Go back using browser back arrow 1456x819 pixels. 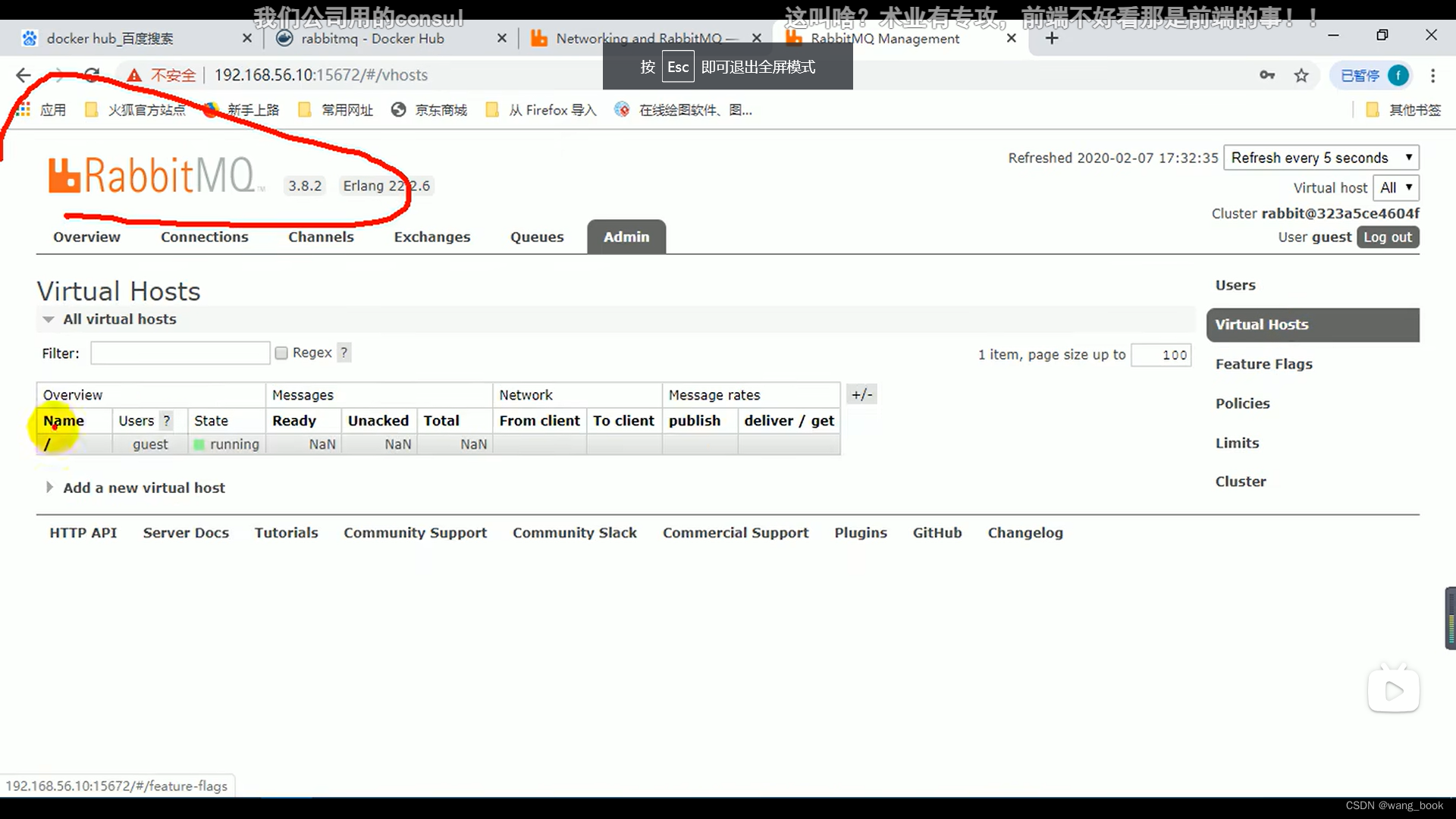point(24,75)
